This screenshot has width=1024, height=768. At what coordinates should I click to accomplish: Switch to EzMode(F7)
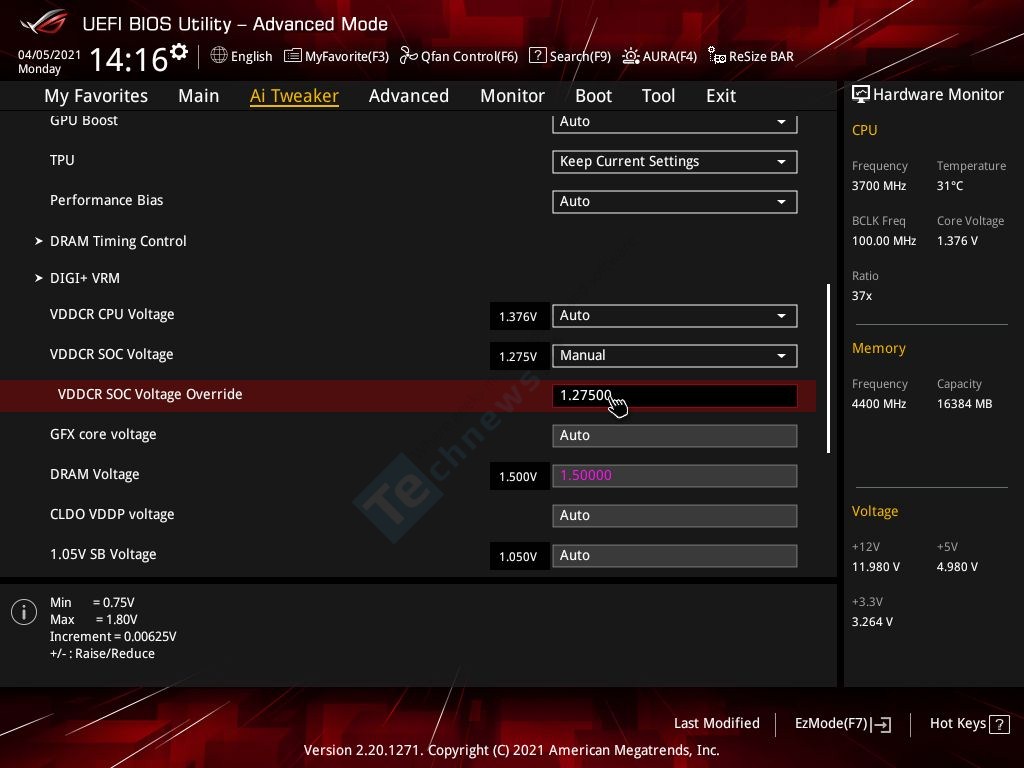[x=842, y=724]
